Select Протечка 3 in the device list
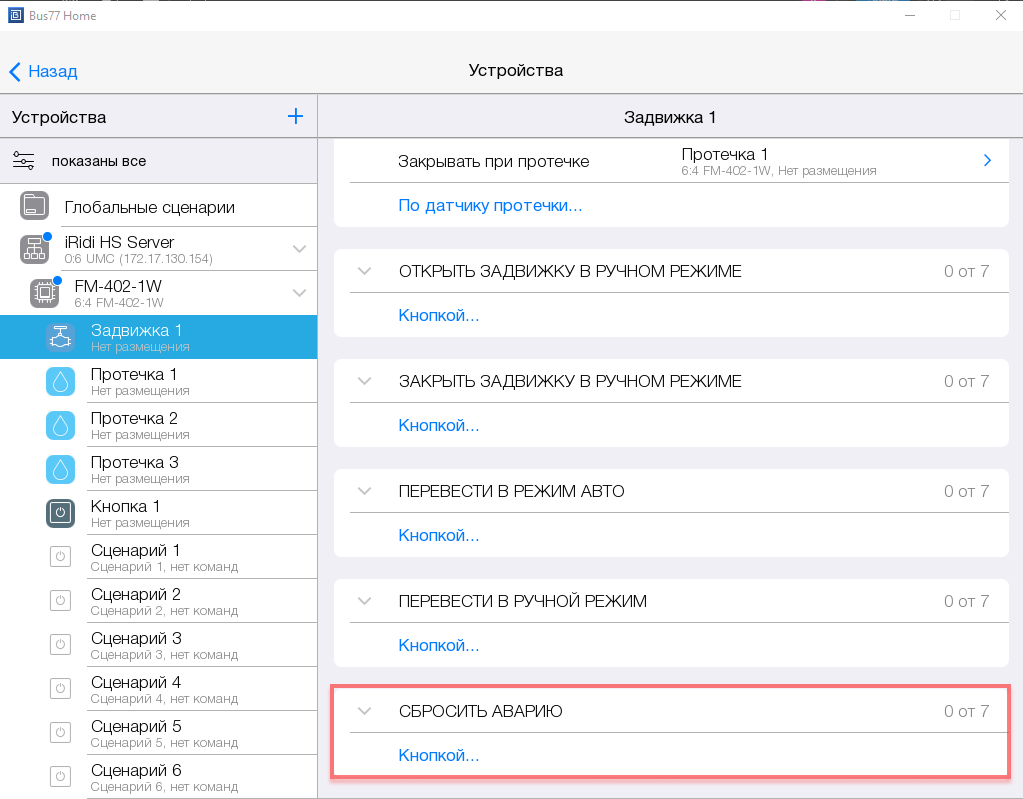This screenshot has width=1023, height=799. pyautogui.click(x=134, y=469)
